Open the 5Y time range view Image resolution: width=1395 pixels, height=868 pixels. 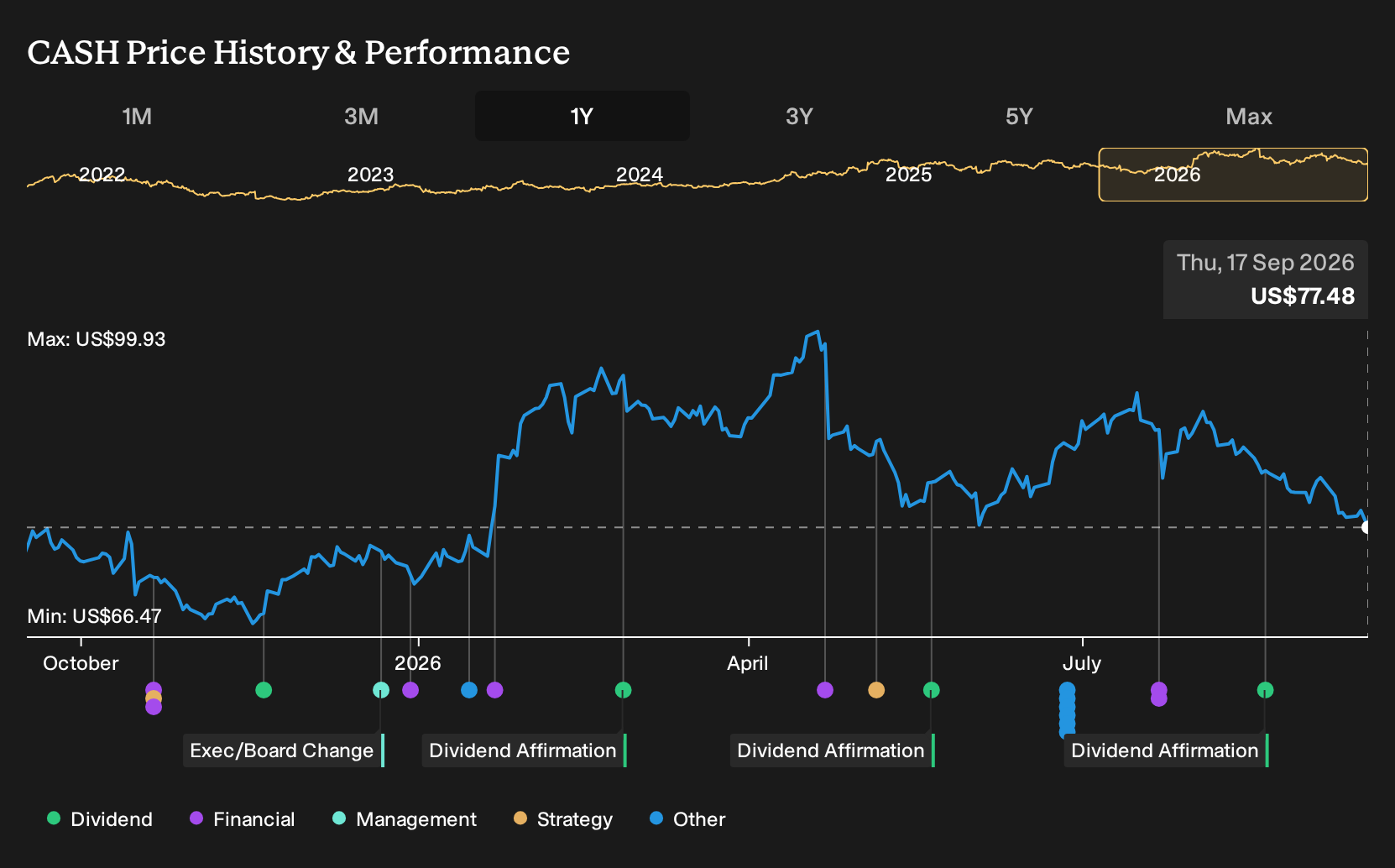1019,117
